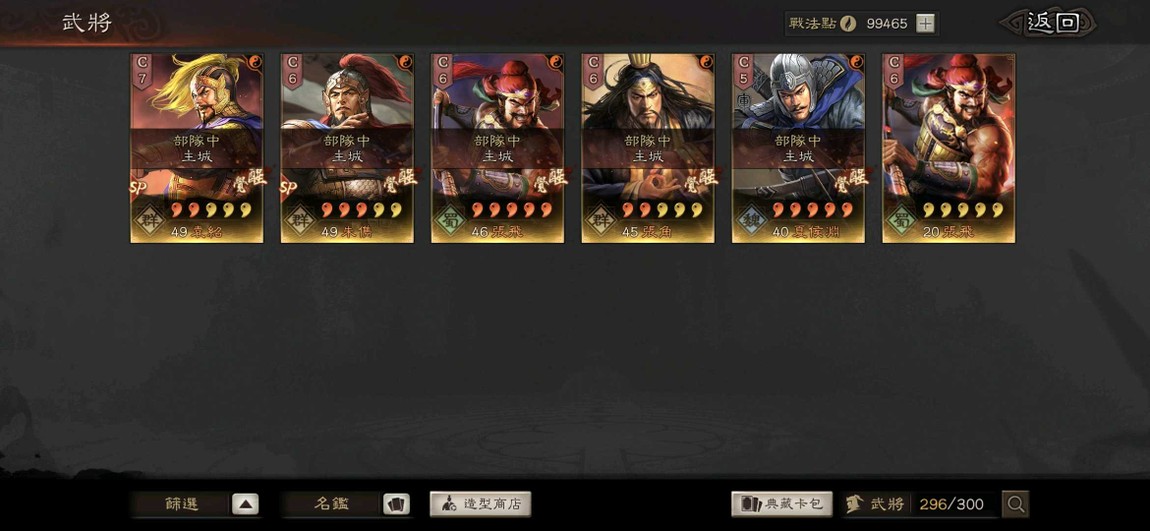
Task: Select the level 20 張飛 general card
Action: coord(948,148)
